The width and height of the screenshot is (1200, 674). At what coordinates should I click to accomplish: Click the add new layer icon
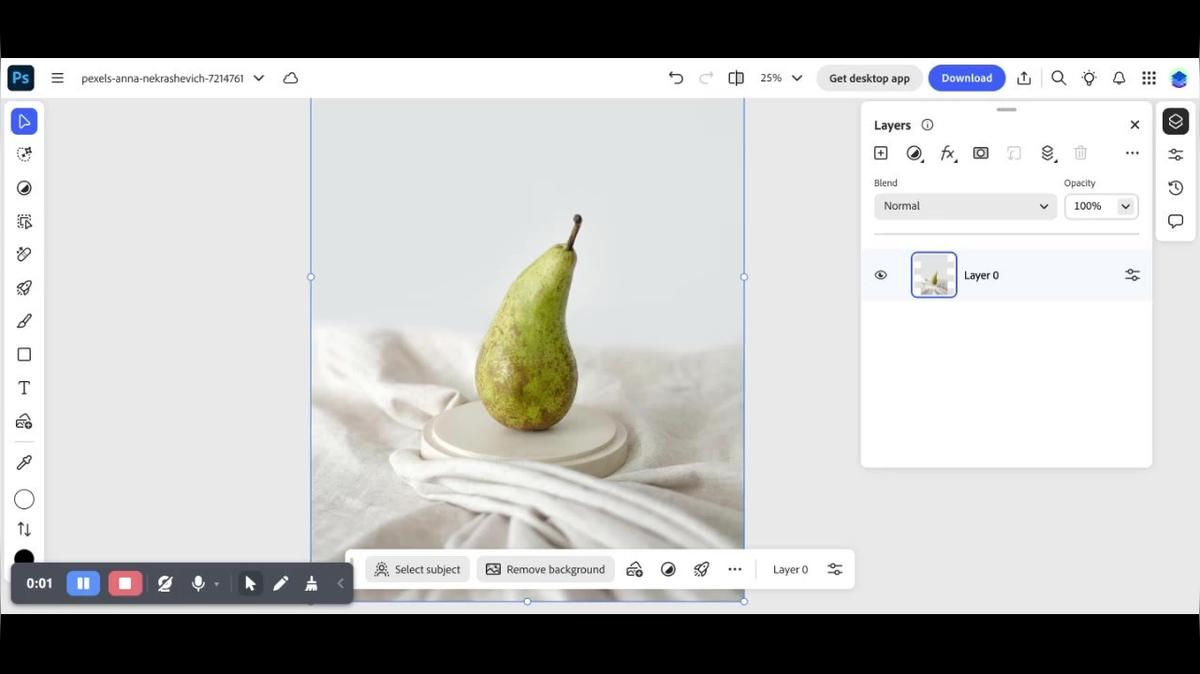click(x=880, y=153)
